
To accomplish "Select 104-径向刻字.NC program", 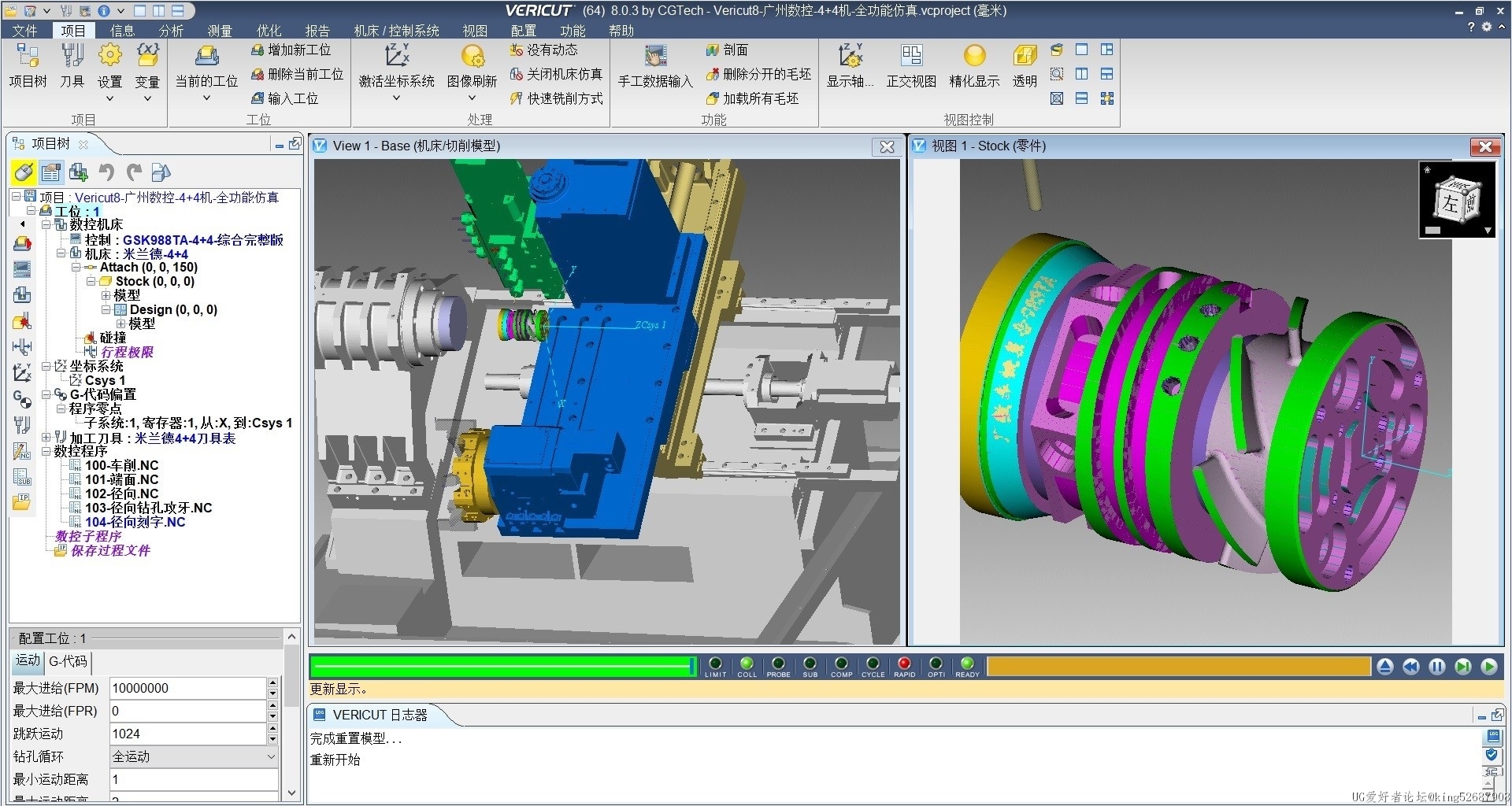I will 135,522.
